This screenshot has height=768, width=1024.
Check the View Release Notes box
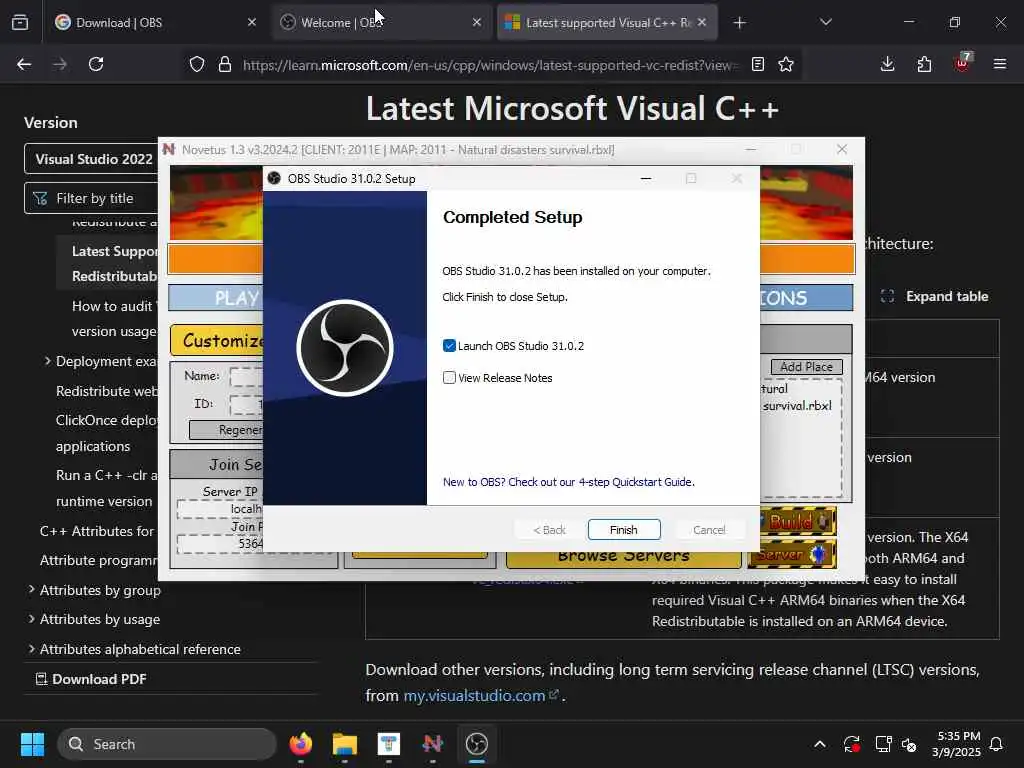pyautogui.click(x=449, y=377)
